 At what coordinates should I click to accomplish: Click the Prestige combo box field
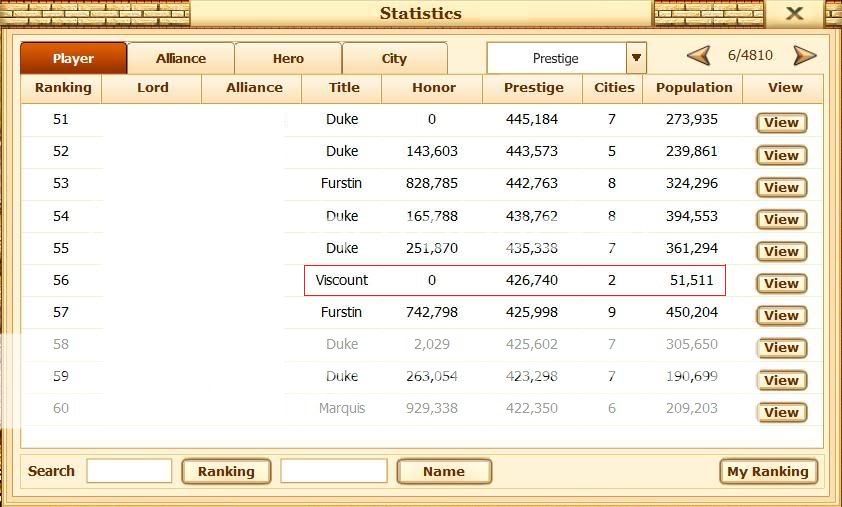[556, 58]
